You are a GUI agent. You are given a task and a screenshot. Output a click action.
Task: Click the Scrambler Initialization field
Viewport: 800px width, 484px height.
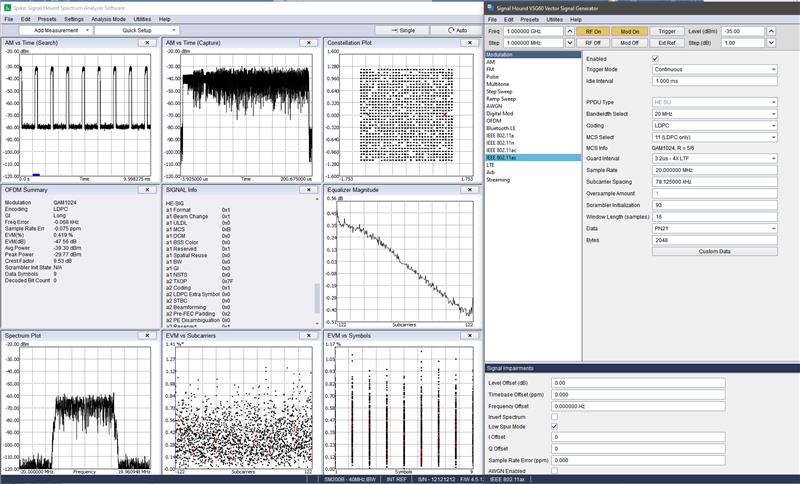tap(715, 205)
